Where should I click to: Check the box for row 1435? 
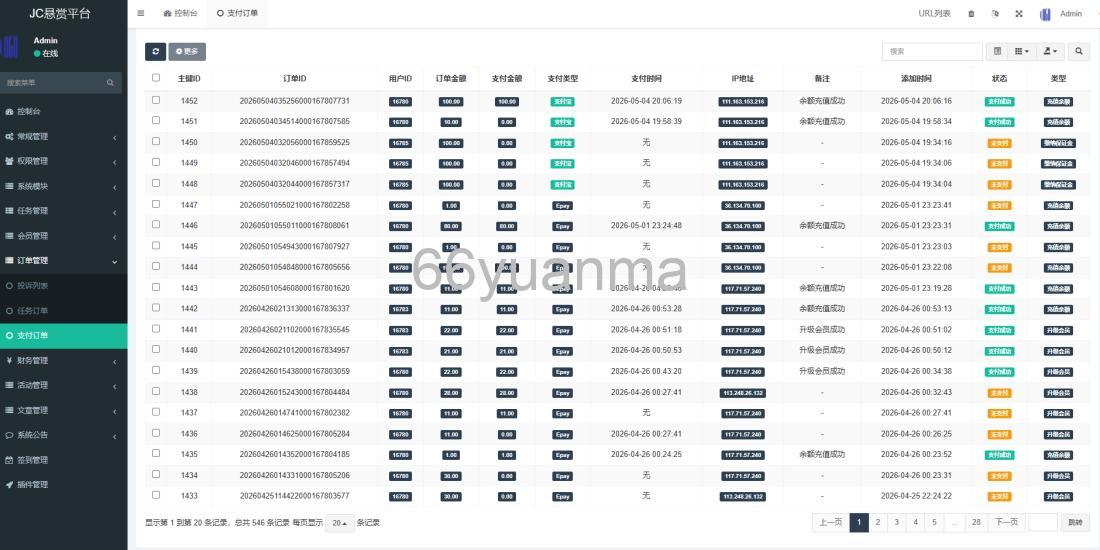[156, 453]
